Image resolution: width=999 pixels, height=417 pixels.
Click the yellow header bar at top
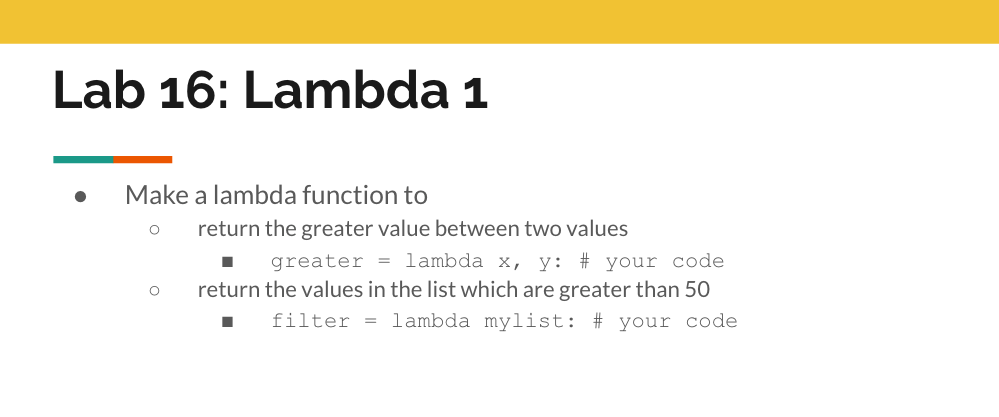click(499, 21)
